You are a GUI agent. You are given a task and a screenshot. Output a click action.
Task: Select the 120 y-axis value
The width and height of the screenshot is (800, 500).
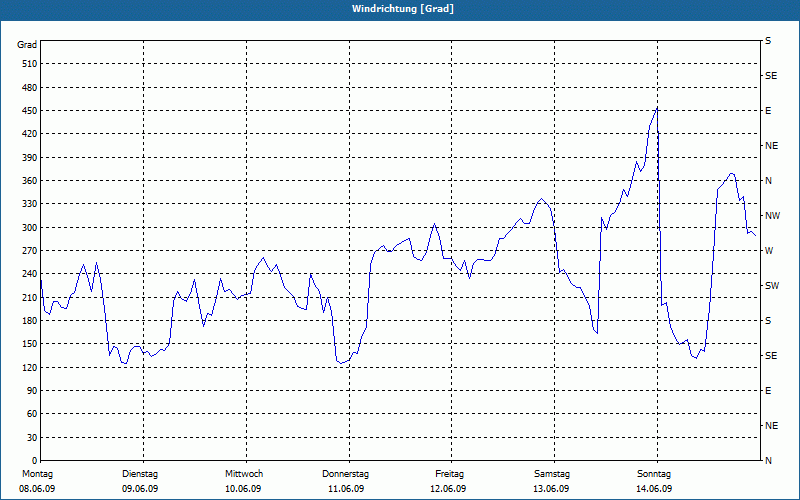30,367
